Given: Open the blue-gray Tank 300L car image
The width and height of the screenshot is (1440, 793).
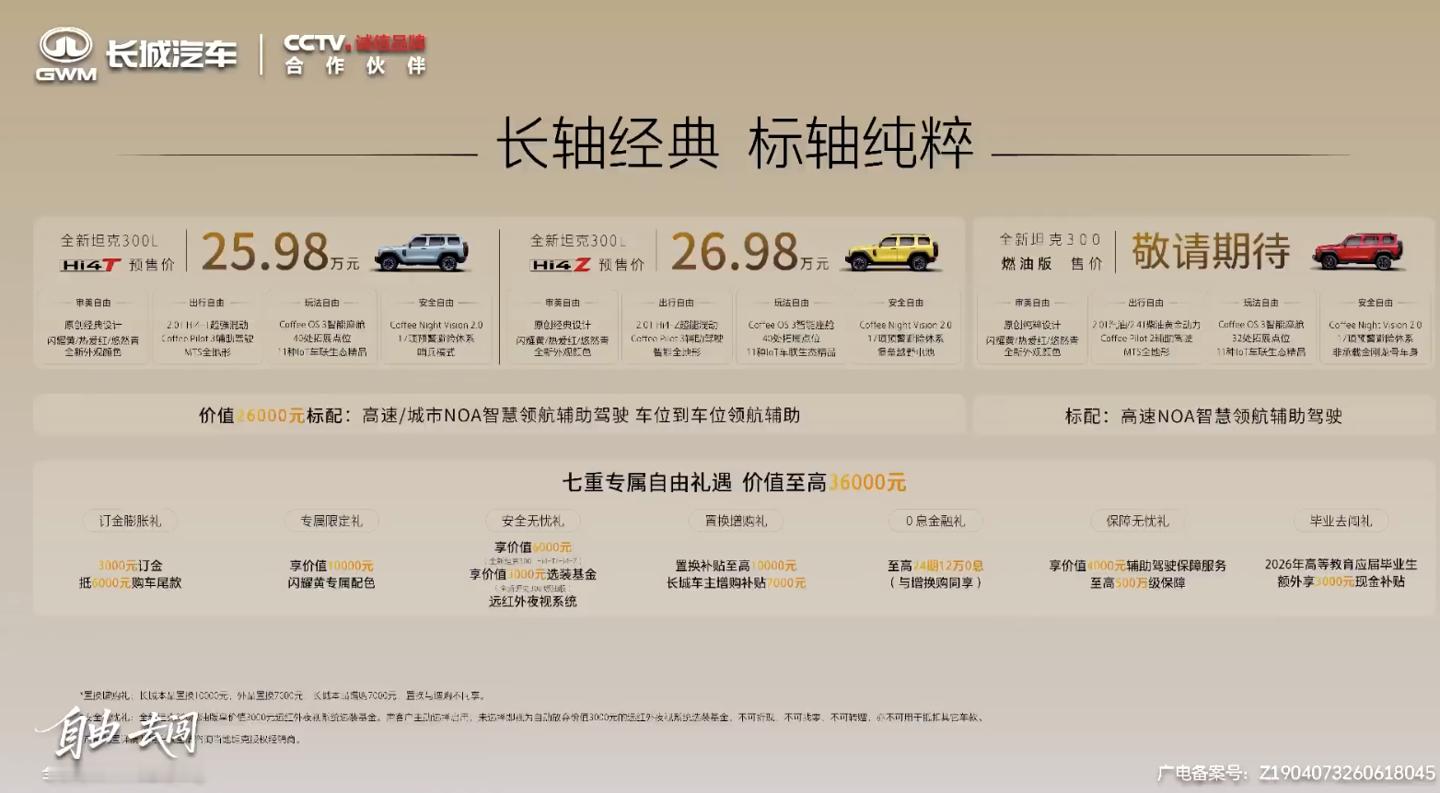Looking at the screenshot, I should point(422,252).
